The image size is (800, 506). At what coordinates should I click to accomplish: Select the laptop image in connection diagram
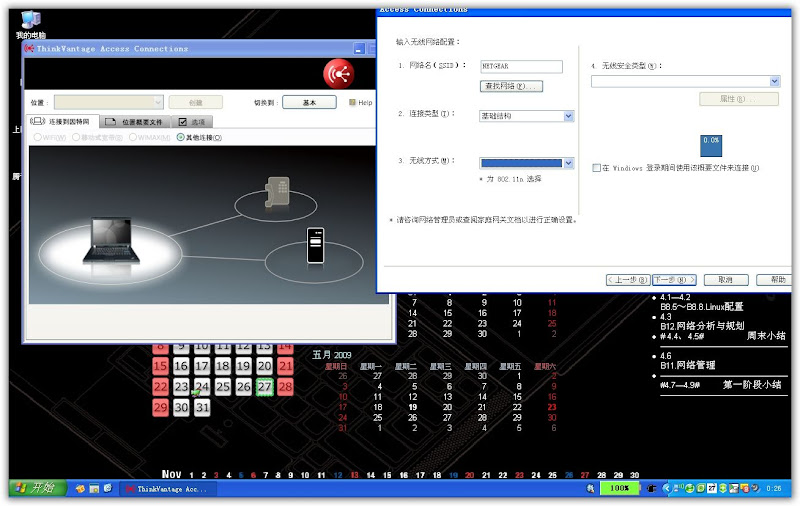pos(111,240)
